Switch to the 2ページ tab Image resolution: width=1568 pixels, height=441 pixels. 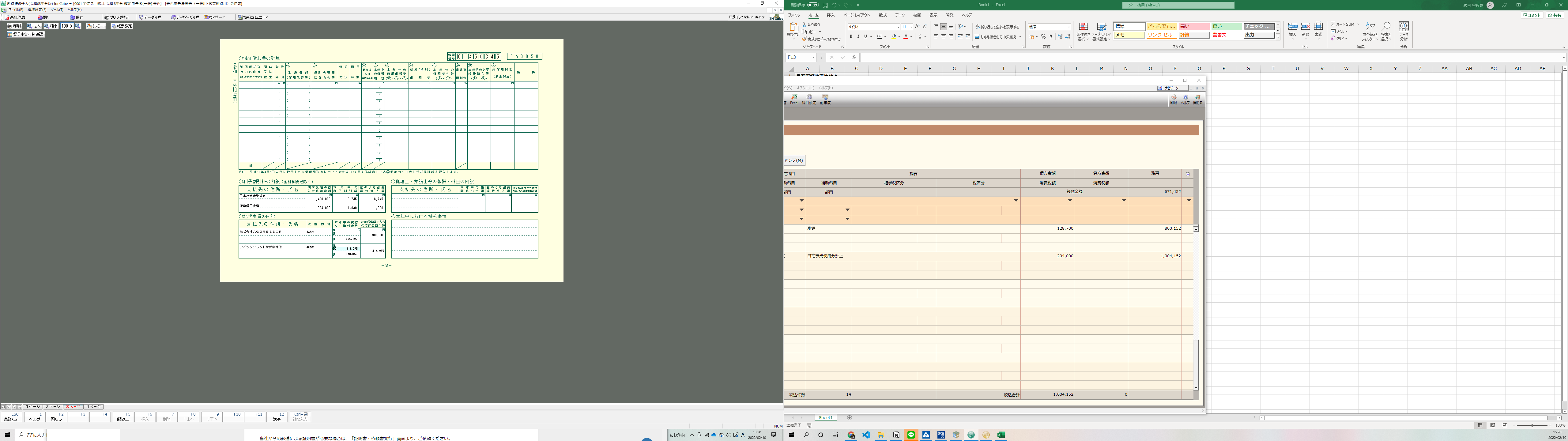tap(53, 406)
